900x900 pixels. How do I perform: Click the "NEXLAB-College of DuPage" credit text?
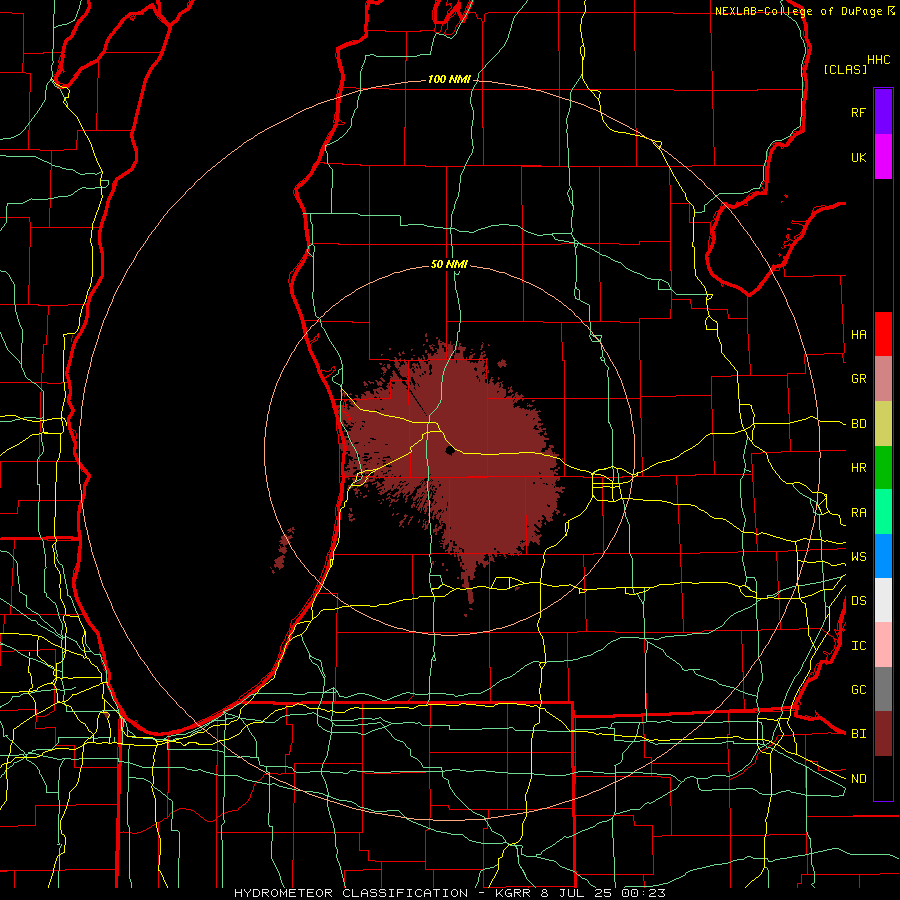[798, 11]
